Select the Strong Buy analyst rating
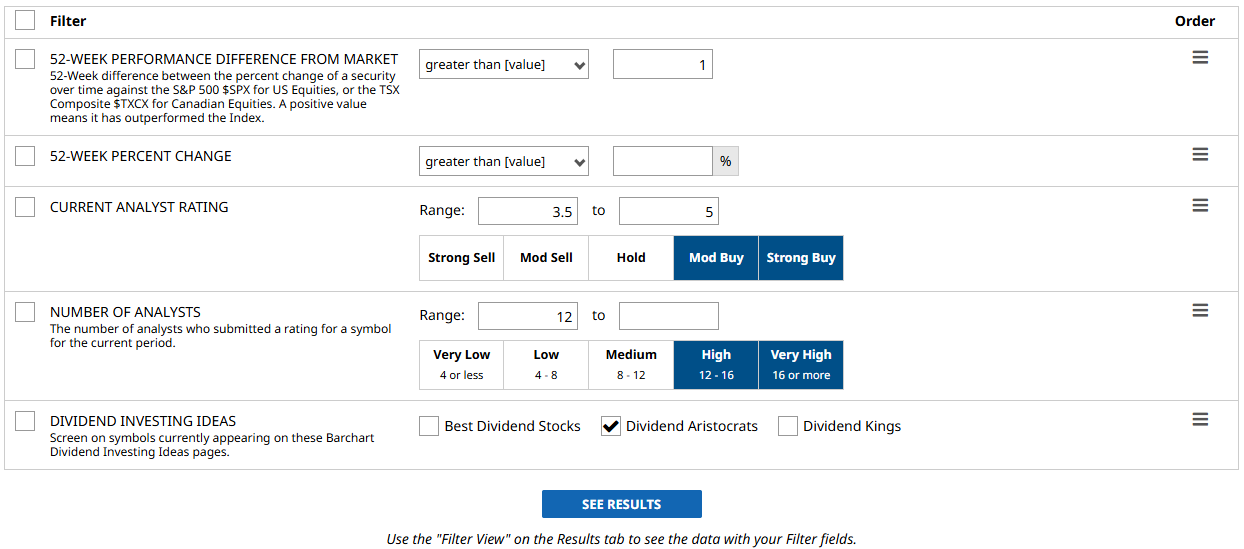 (x=801, y=258)
